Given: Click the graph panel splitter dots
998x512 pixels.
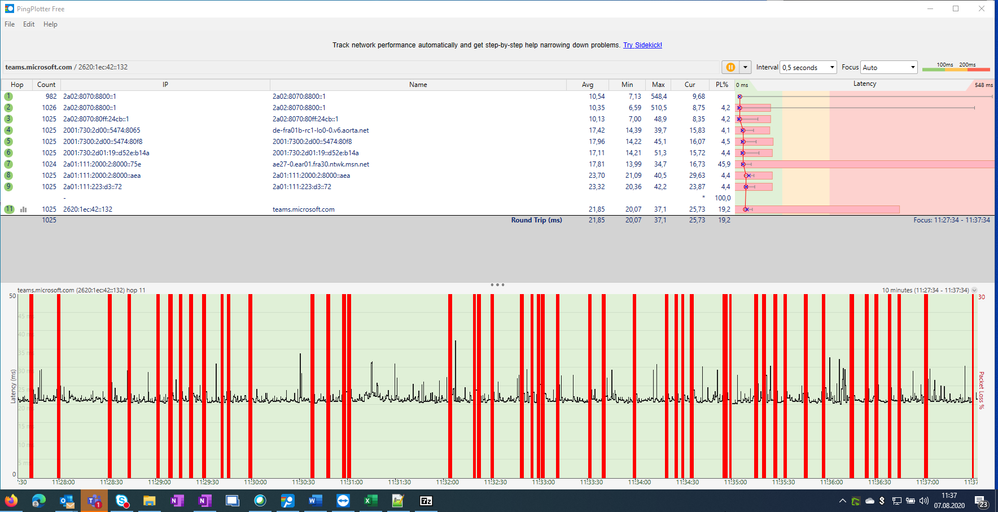Looking at the screenshot, I should click(x=497, y=285).
